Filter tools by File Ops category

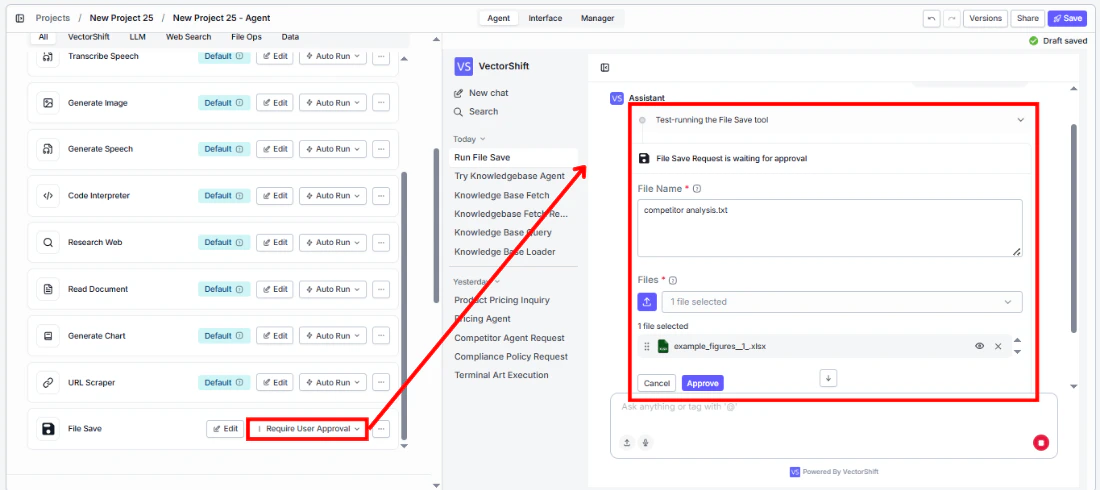click(246, 37)
